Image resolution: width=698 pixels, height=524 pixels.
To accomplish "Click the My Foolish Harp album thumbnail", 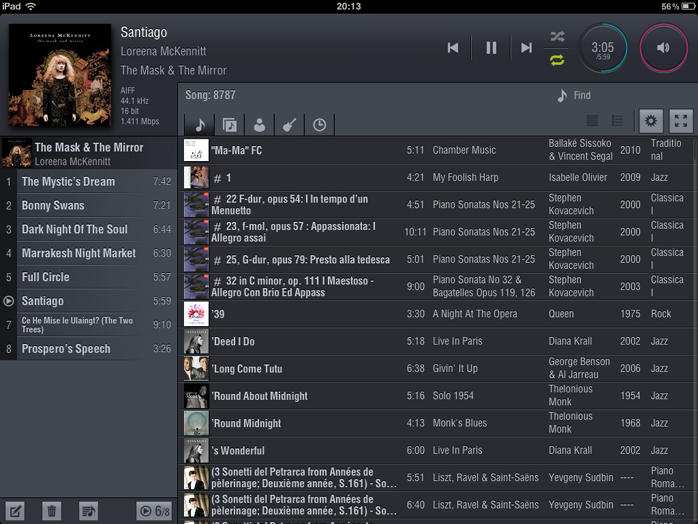I will point(196,177).
